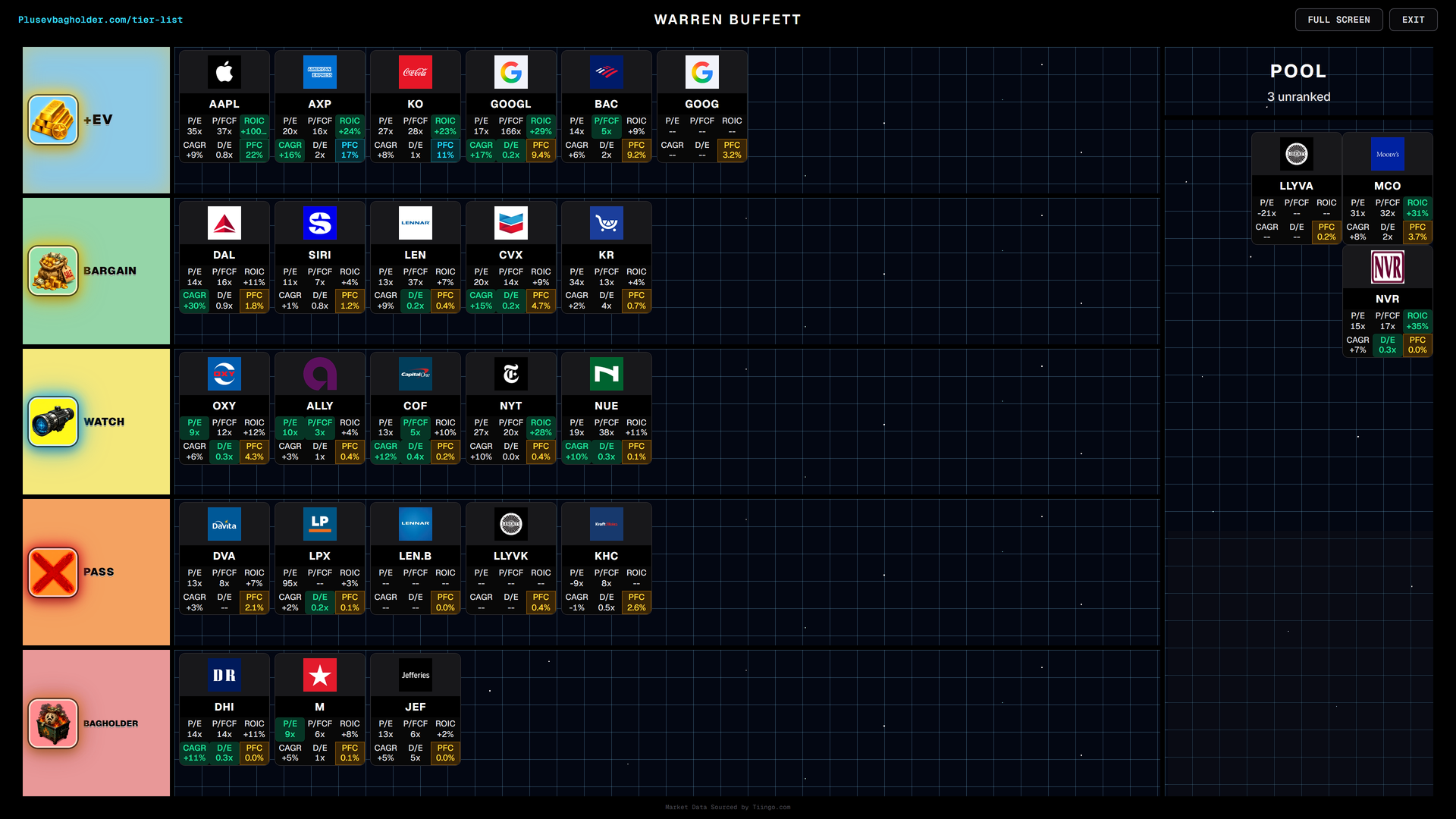Click the D/E 0.2x cell on LPX
Screen dimensions: 1456x819
click(320, 602)
